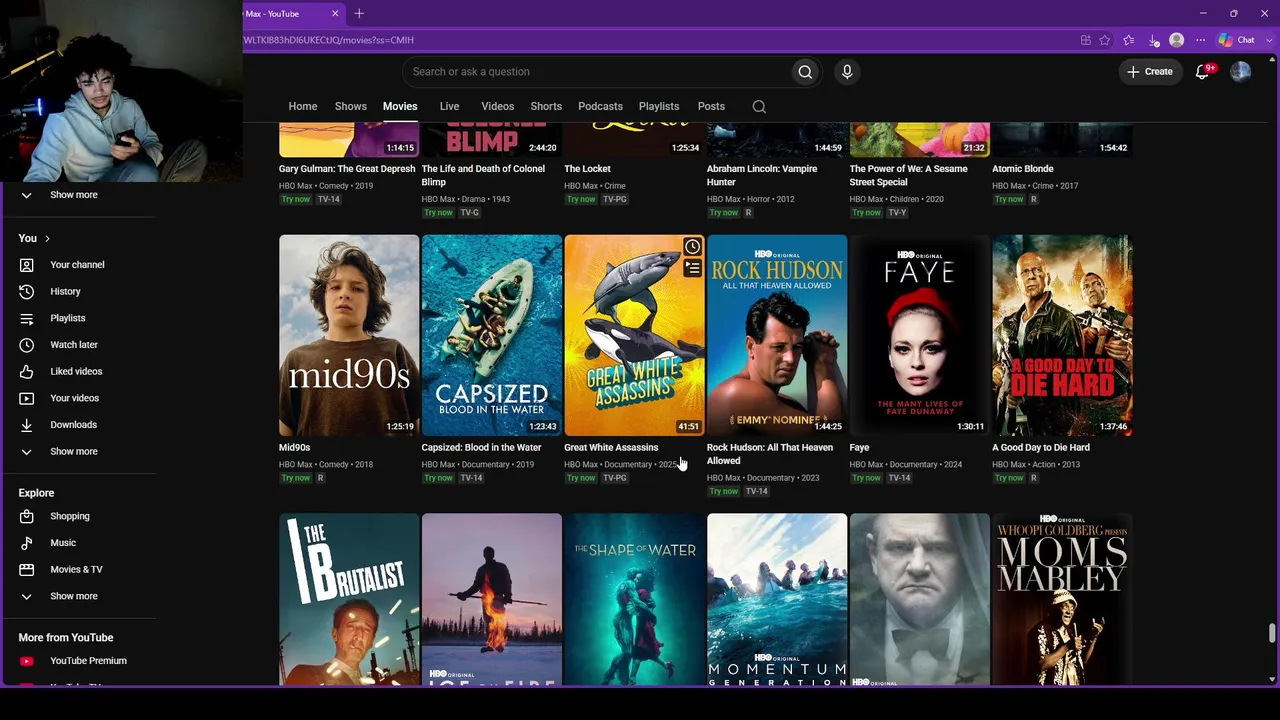Open the Watch later clock icon in sidebar
1280x720 pixels.
pyautogui.click(x=27, y=345)
